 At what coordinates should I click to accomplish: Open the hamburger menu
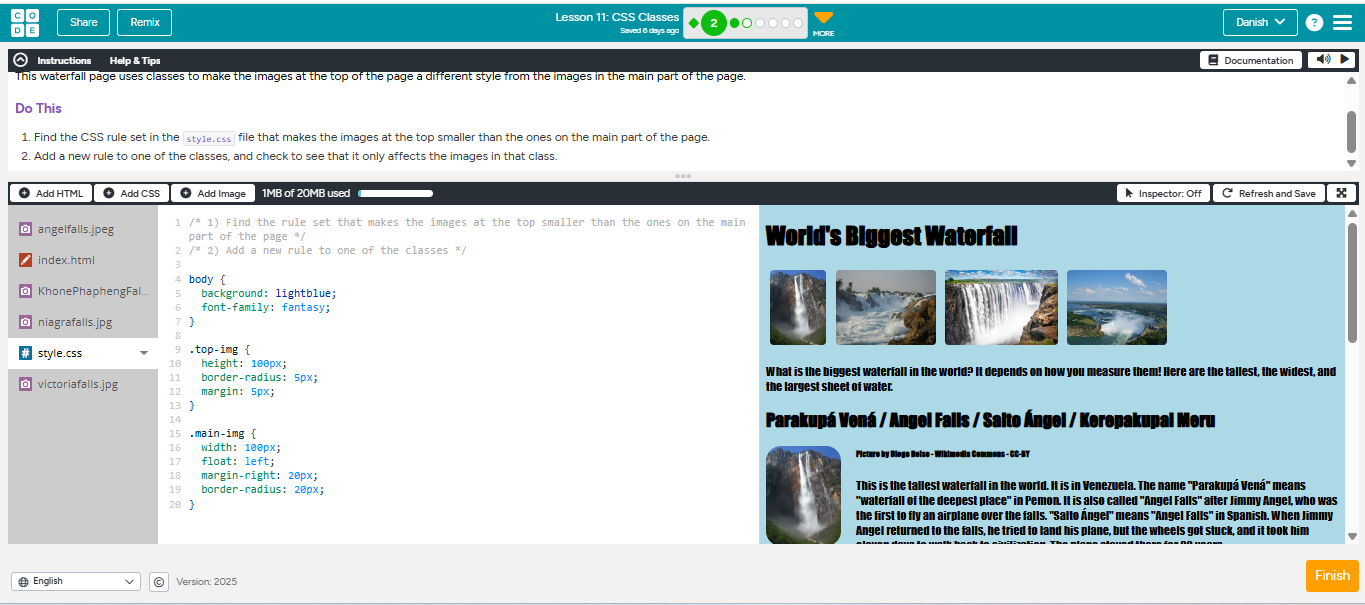[1342, 23]
